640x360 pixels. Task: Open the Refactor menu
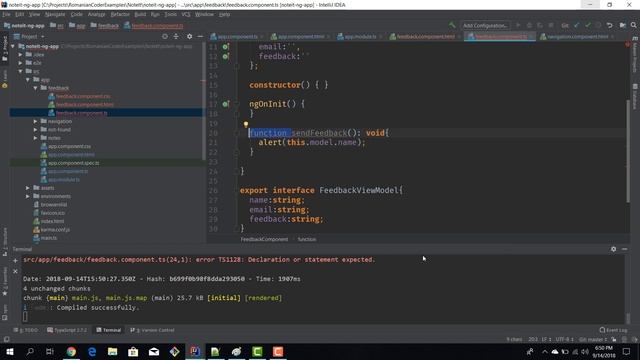click(x=120, y=14)
